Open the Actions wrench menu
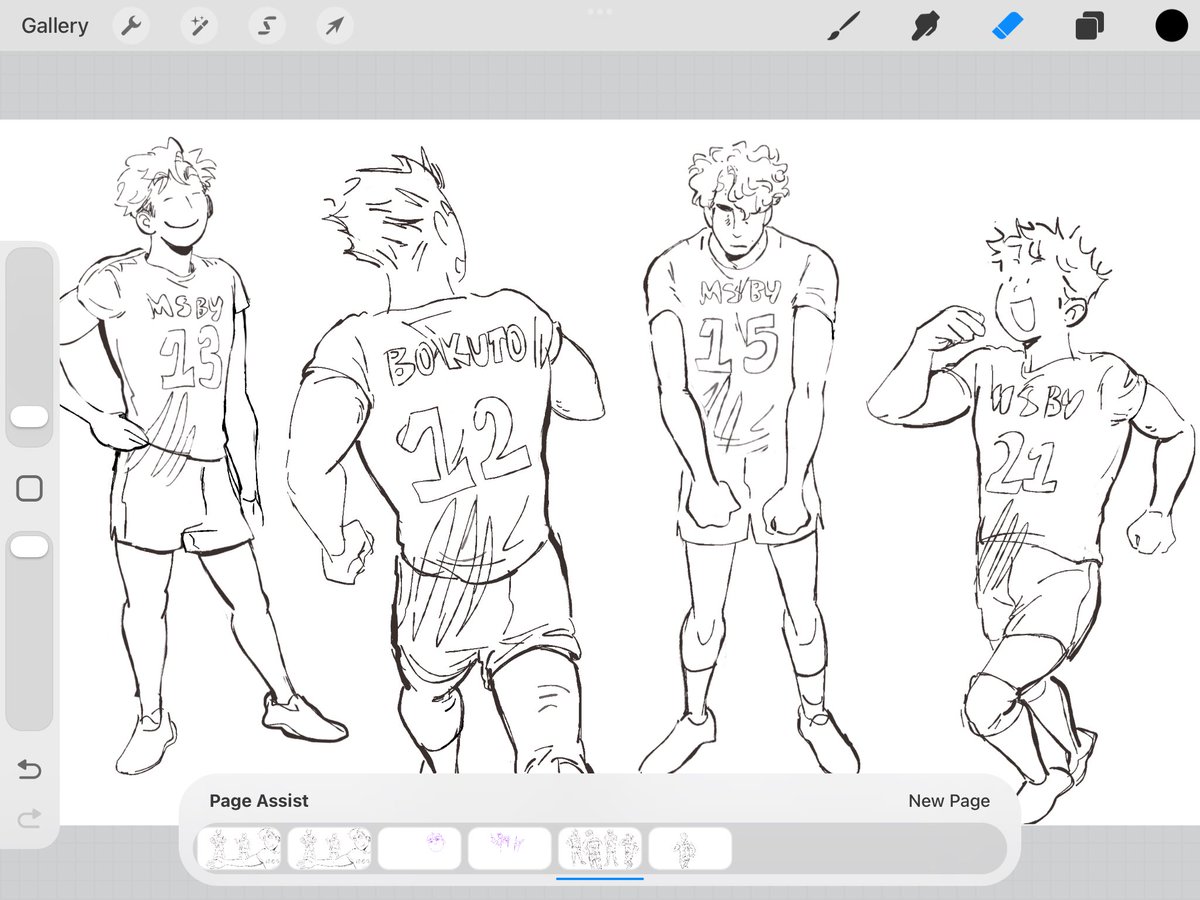Screen dimensions: 1200x900 pos(131,26)
